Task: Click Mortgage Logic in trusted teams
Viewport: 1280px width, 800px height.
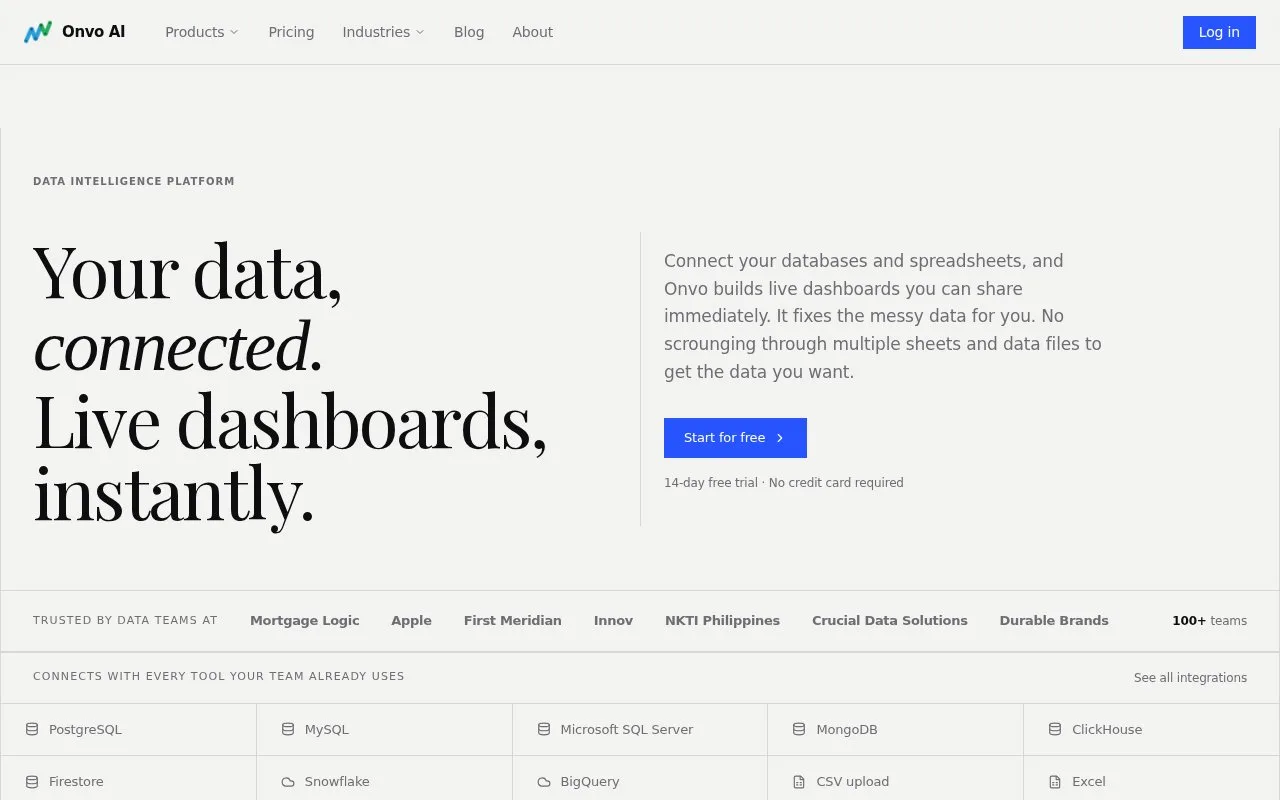Action: 304,620
